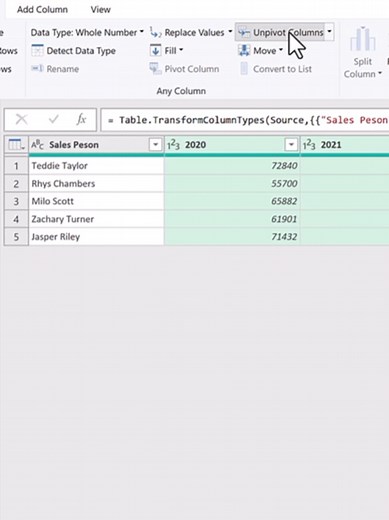Screen dimensions: 389x520
Task: Click the Move icon
Action: pyautogui.click(x=244, y=51)
